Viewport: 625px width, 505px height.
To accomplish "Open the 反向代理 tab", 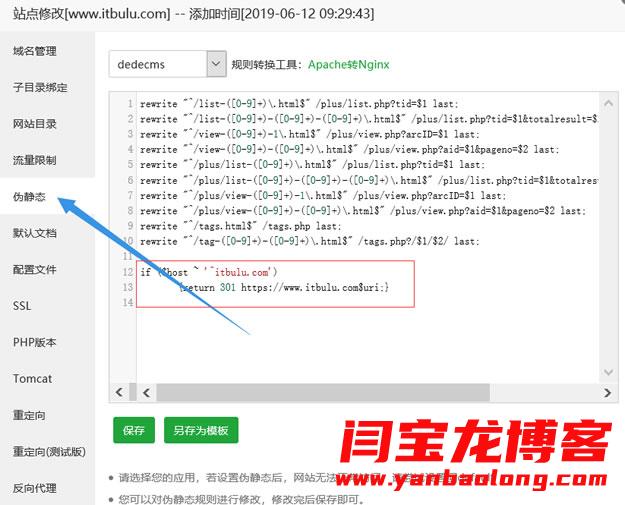I will (34, 488).
